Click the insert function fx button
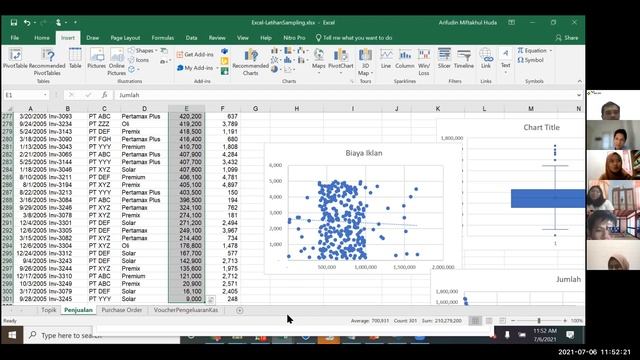The image size is (640, 360). [104, 95]
